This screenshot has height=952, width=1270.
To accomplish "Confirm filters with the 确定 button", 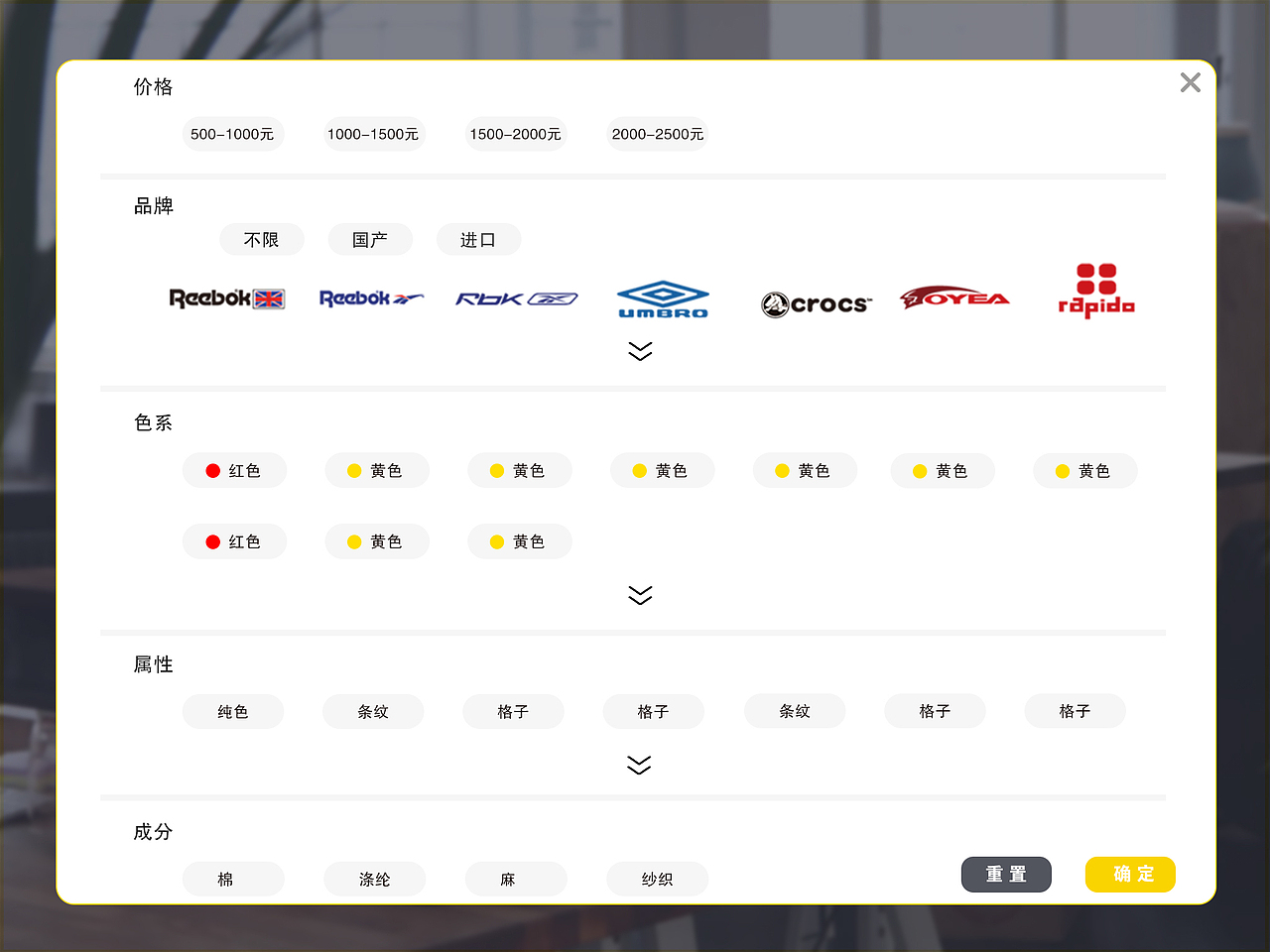I will (1130, 874).
